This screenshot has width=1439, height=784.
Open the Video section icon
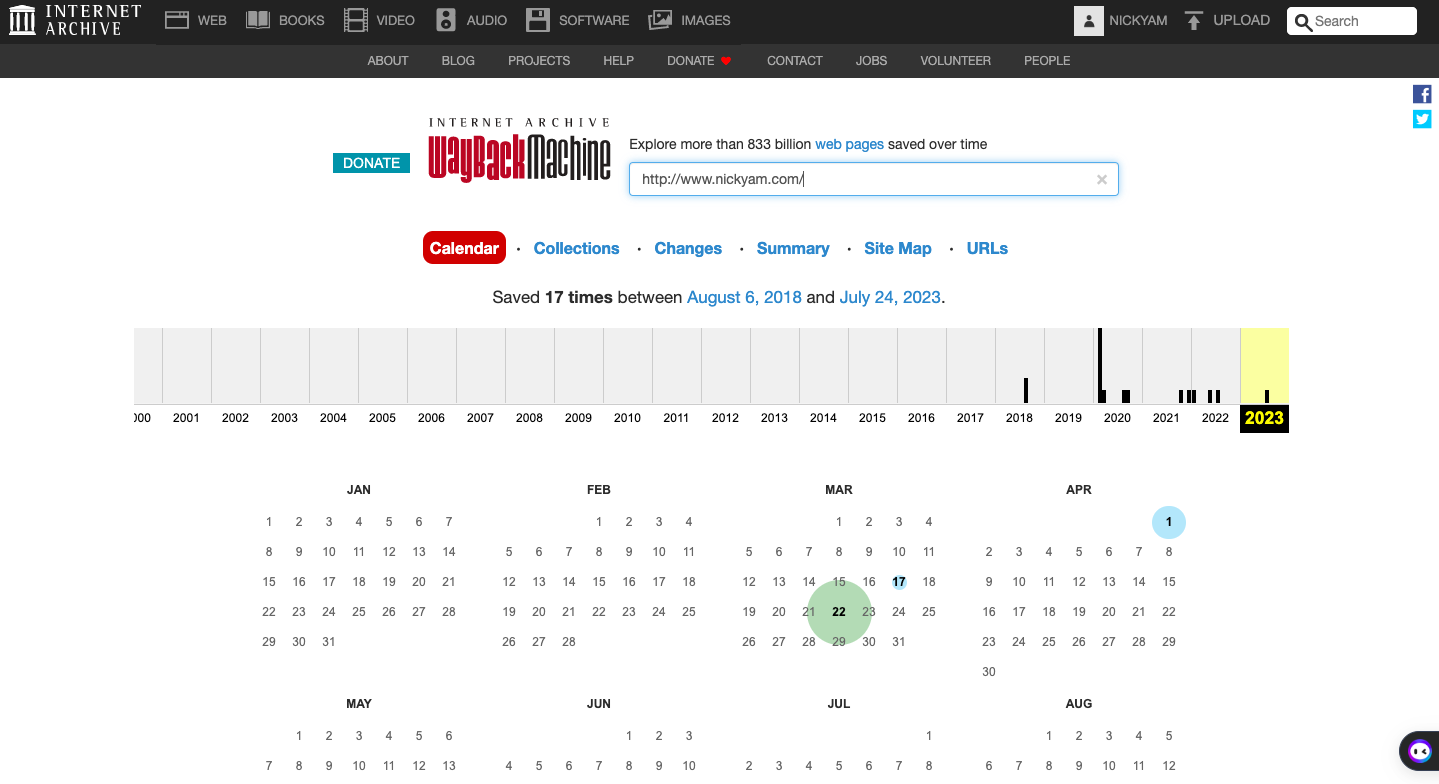point(355,20)
